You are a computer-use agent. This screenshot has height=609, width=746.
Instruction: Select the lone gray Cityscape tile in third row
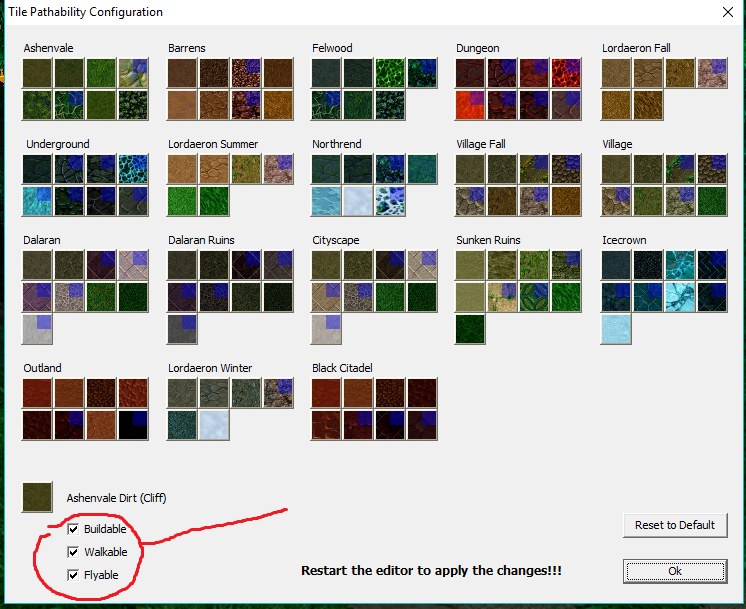pyautogui.click(x=326, y=329)
